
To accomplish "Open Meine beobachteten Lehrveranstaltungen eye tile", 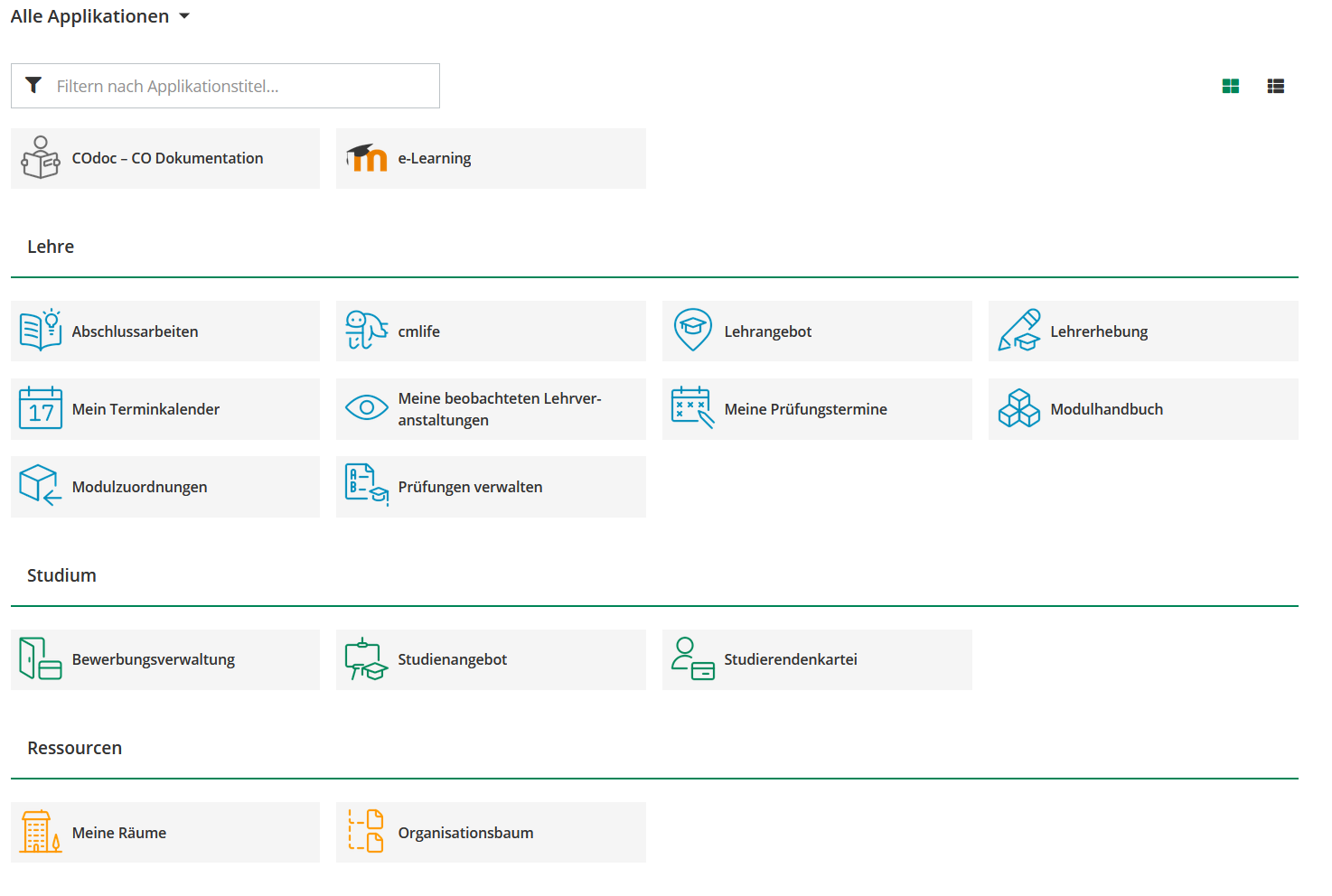I will tap(491, 409).
